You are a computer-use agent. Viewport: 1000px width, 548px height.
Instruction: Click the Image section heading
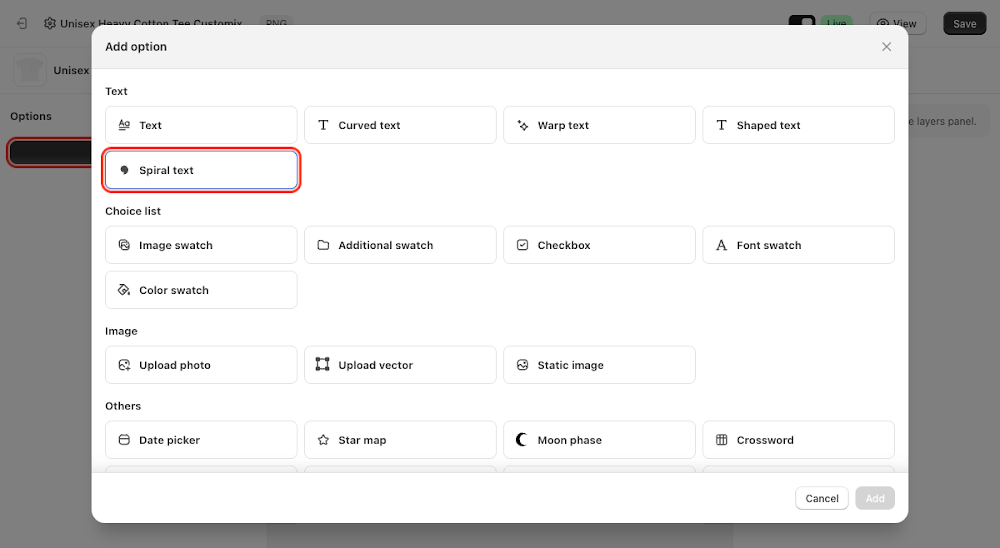click(121, 331)
